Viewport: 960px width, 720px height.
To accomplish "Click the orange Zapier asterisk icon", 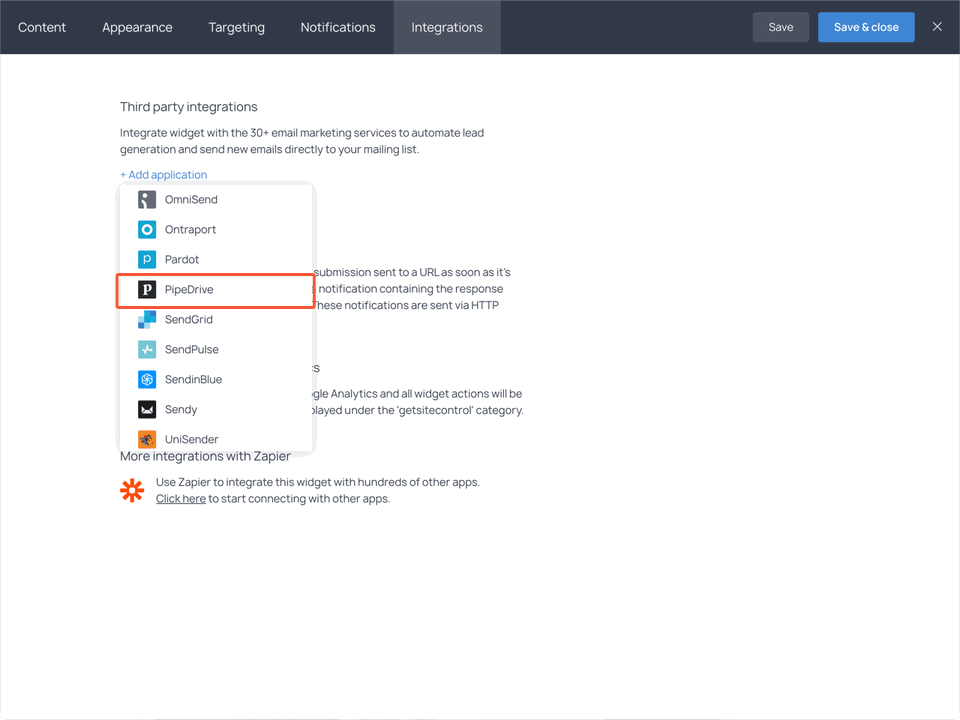I will coord(132,490).
